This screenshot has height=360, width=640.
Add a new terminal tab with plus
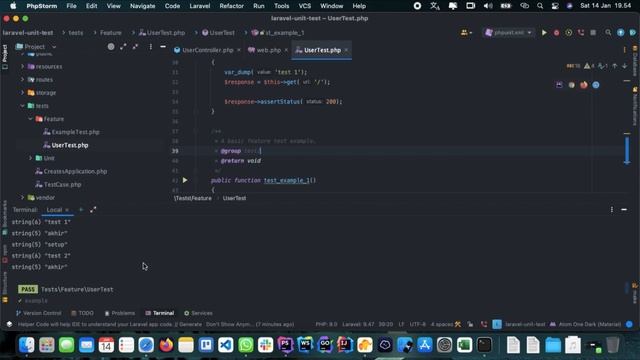81,209
